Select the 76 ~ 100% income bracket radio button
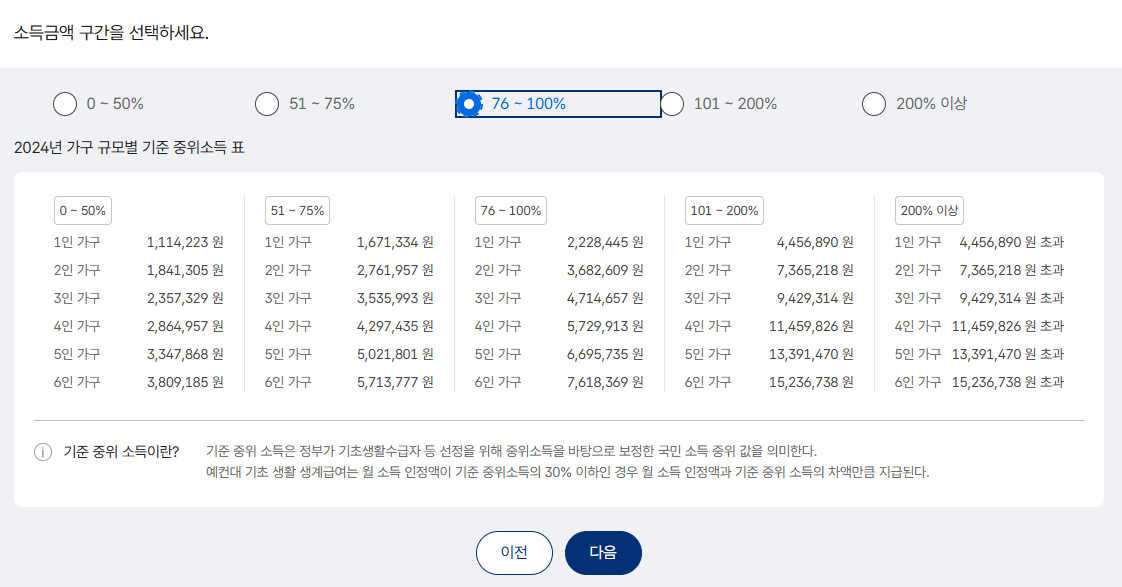This screenshot has width=1122, height=587. 470,103
